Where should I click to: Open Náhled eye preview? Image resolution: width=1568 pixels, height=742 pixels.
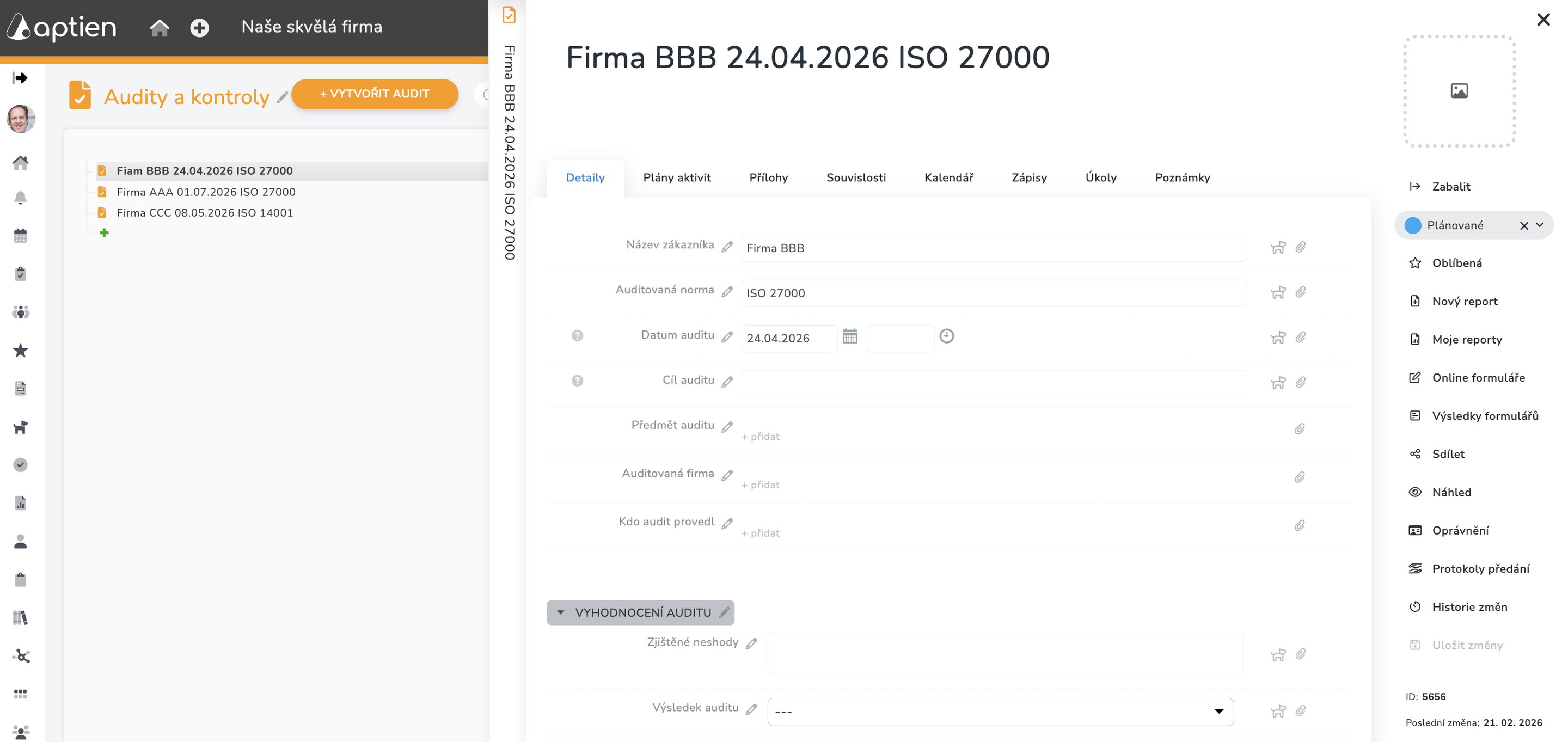point(1450,492)
